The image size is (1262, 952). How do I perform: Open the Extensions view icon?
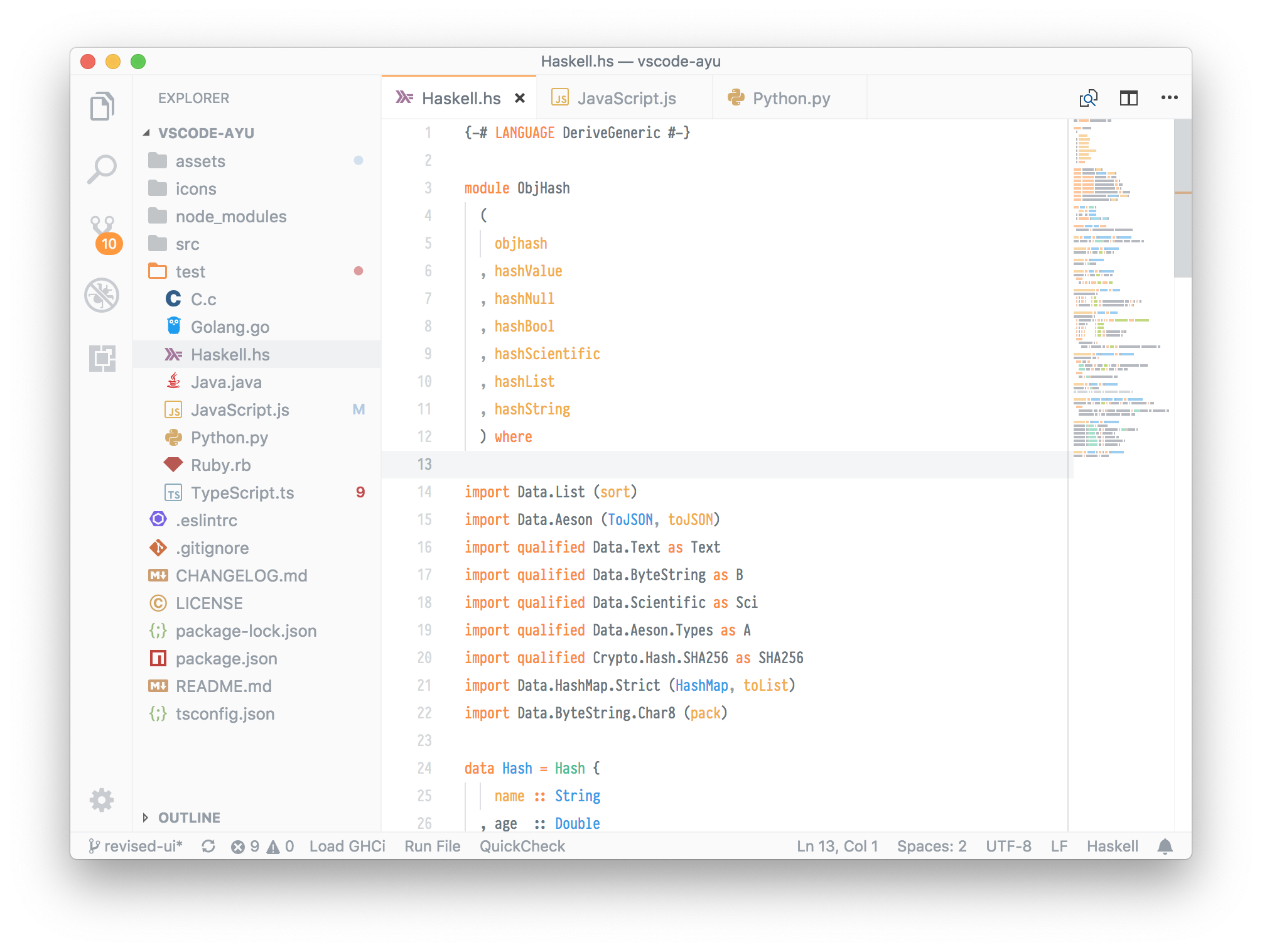(102, 358)
